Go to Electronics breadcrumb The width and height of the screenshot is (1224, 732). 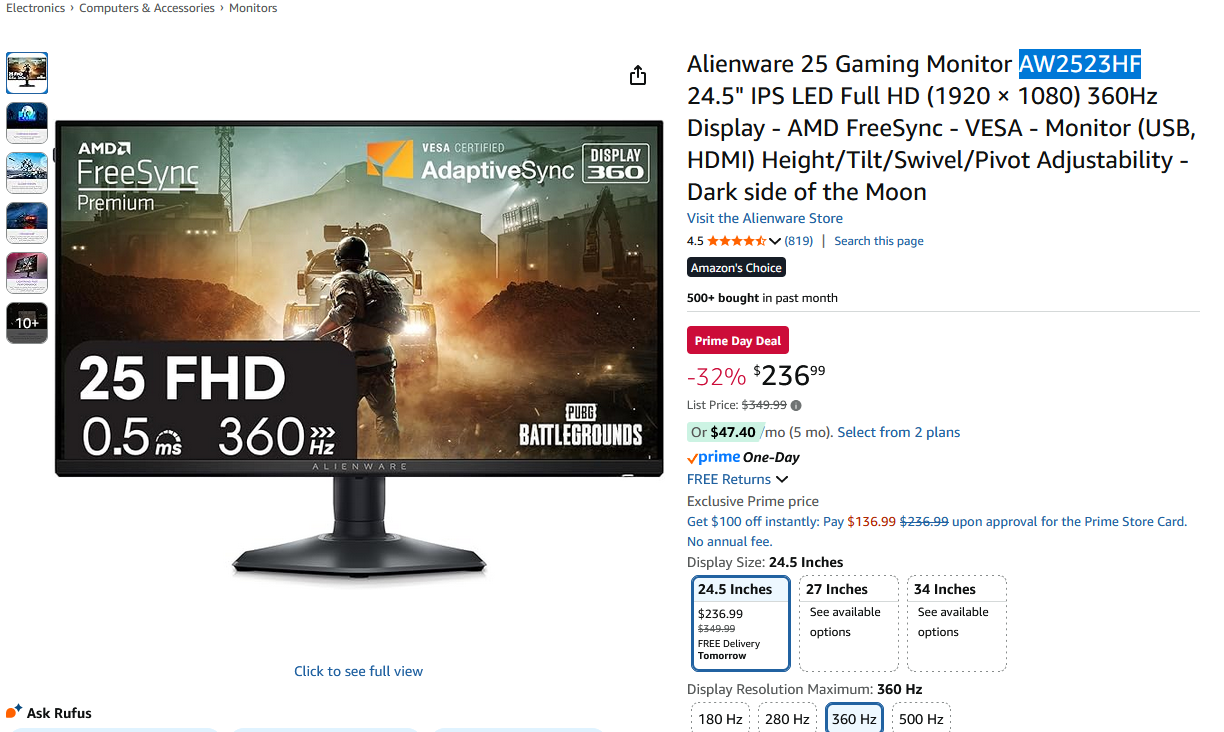[x=35, y=8]
